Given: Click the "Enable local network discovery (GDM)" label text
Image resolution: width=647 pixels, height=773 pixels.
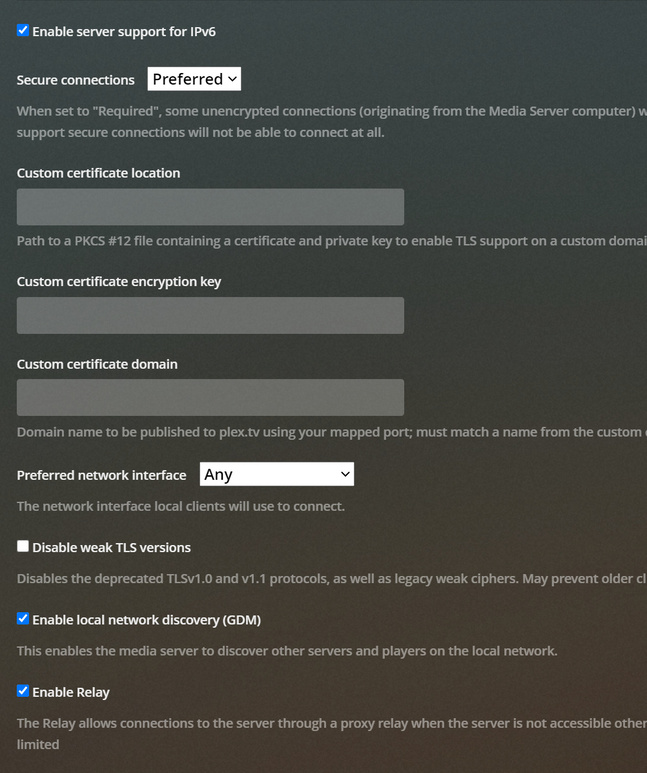Looking at the screenshot, I should pos(146,620).
